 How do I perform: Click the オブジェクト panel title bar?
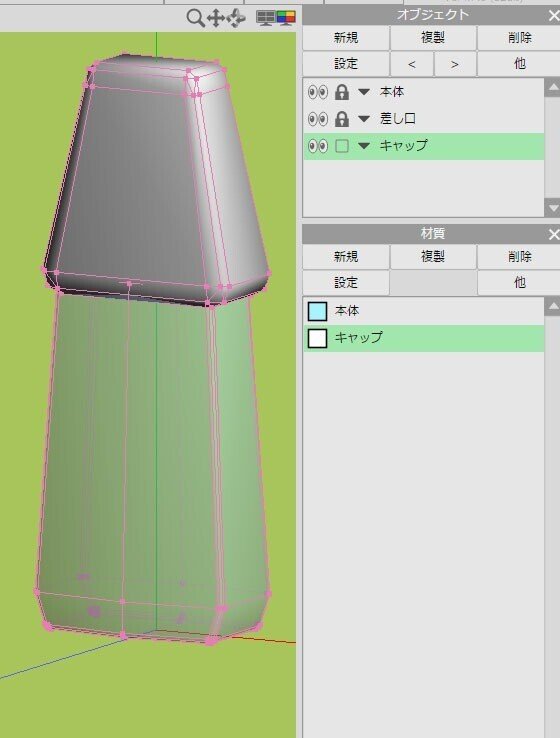(431, 16)
